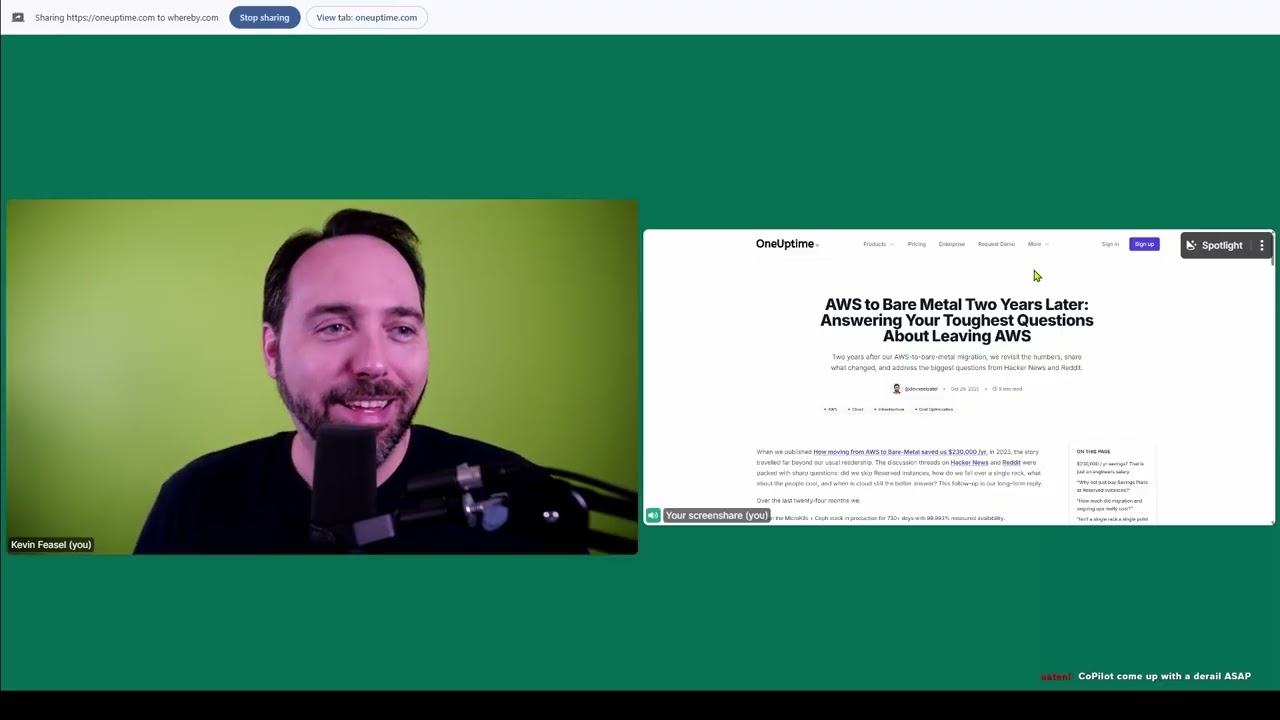Open the Request Demo nav item
Image resolution: width=1280 pixels, height=720 pixels.
[996, 244]
